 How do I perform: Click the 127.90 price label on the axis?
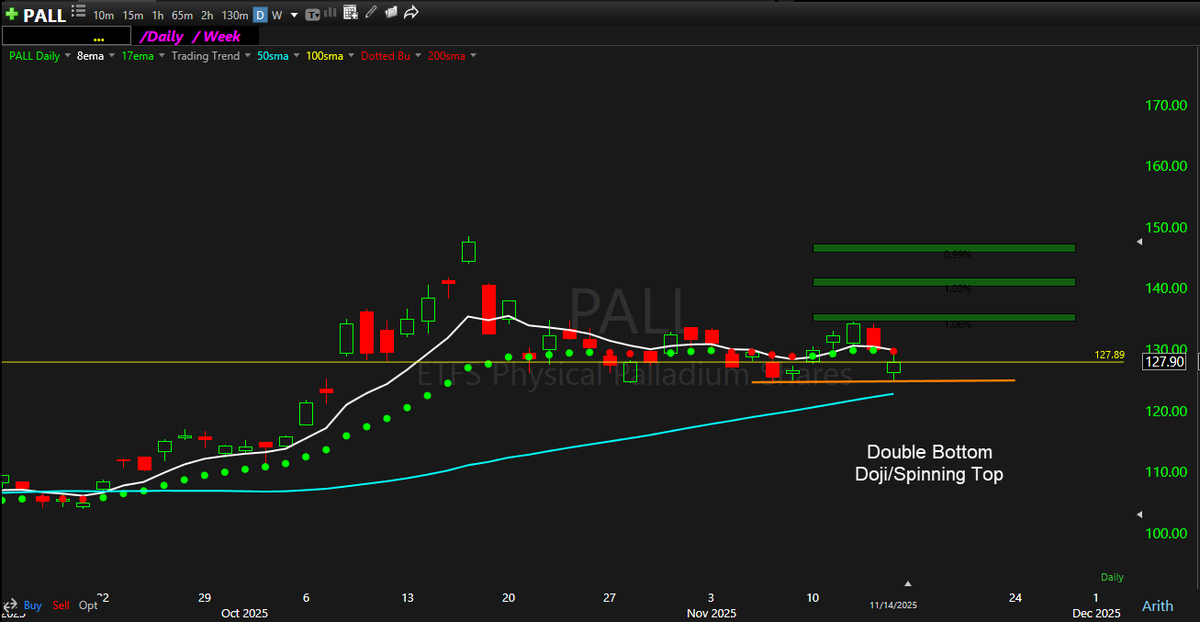click(1163, 362)
